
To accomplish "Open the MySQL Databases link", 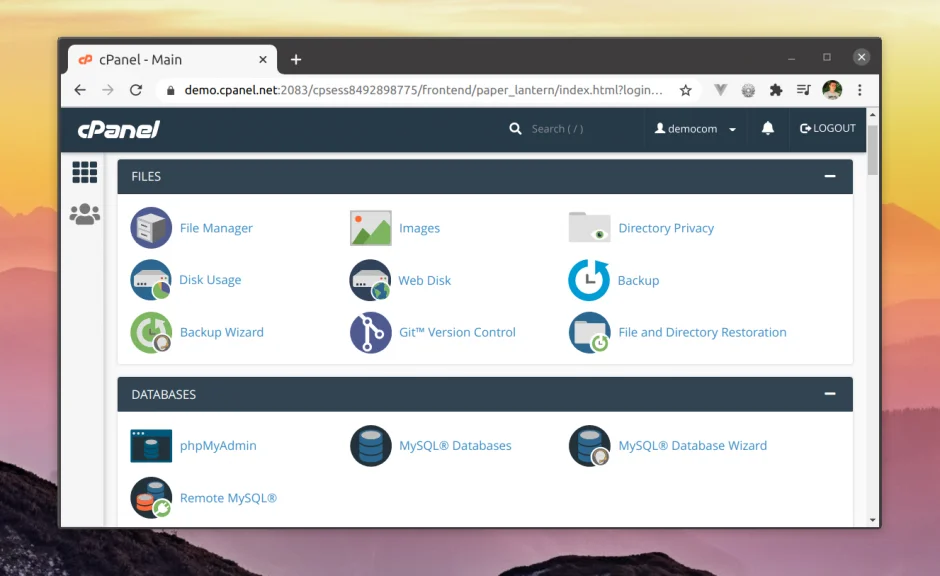I will click(x=455, y=445).
